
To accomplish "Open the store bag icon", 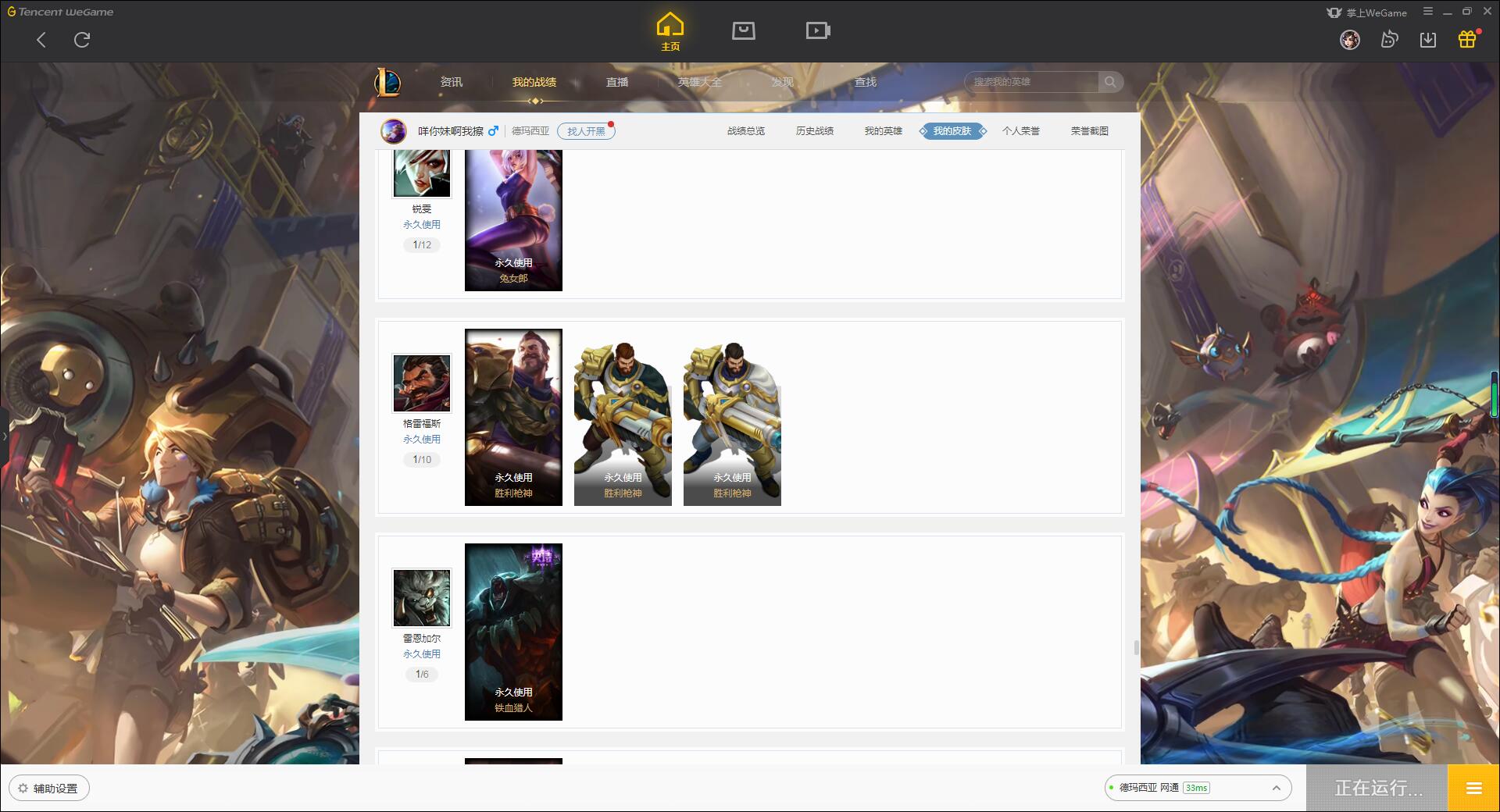I will point(744,30).
